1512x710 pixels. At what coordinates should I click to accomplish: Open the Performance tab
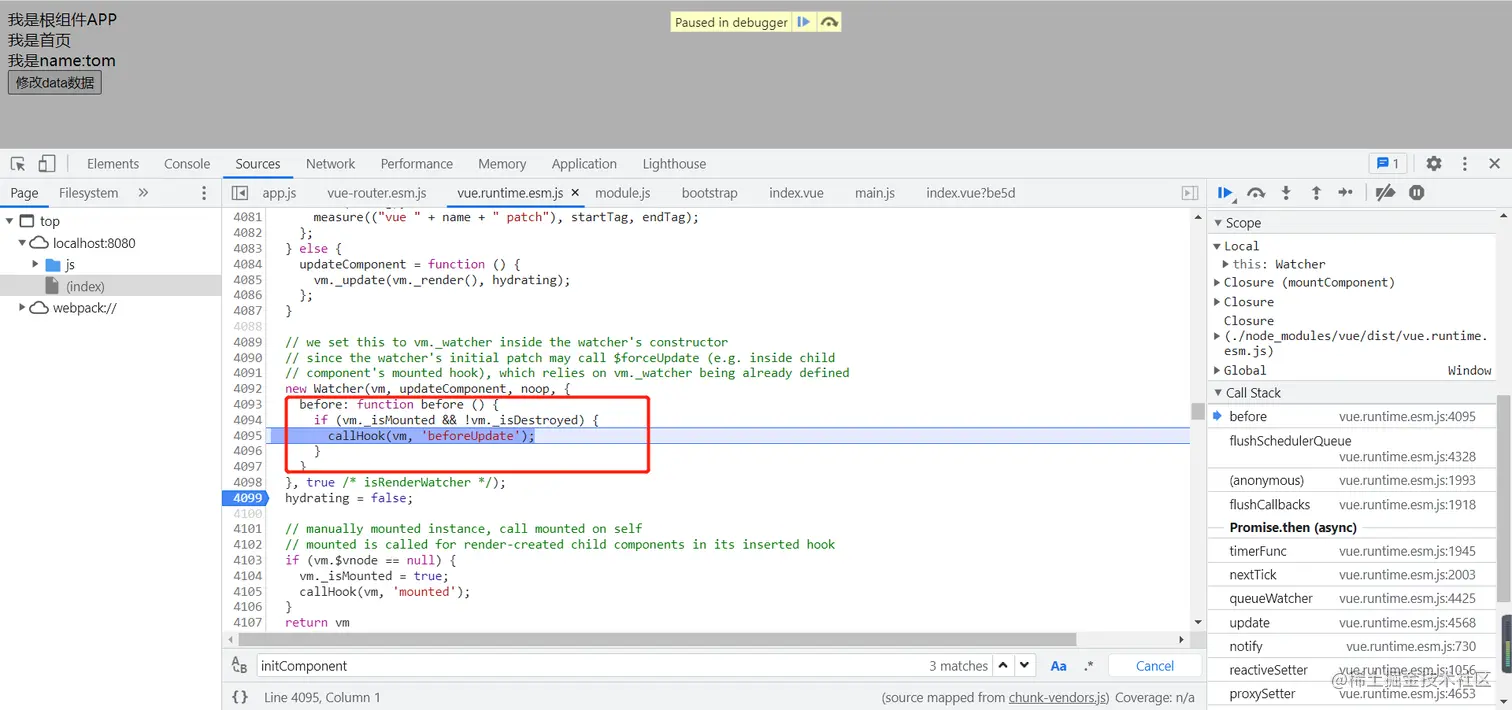click(x=416, y=164)
